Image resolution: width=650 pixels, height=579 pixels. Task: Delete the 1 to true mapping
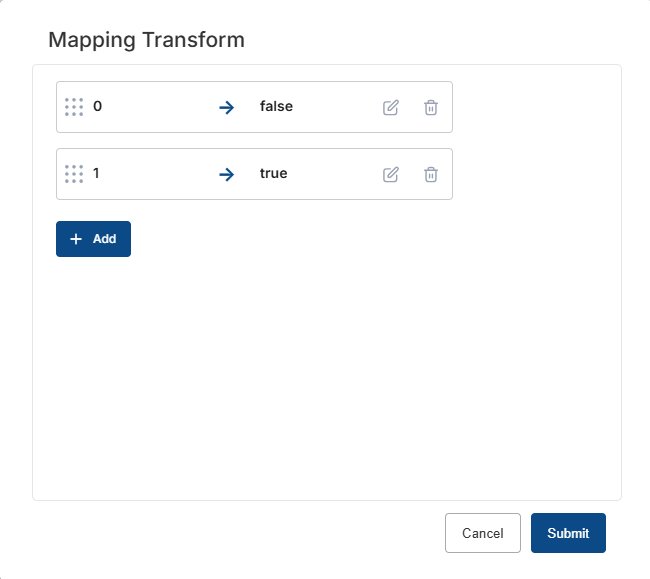click(431, 174)
